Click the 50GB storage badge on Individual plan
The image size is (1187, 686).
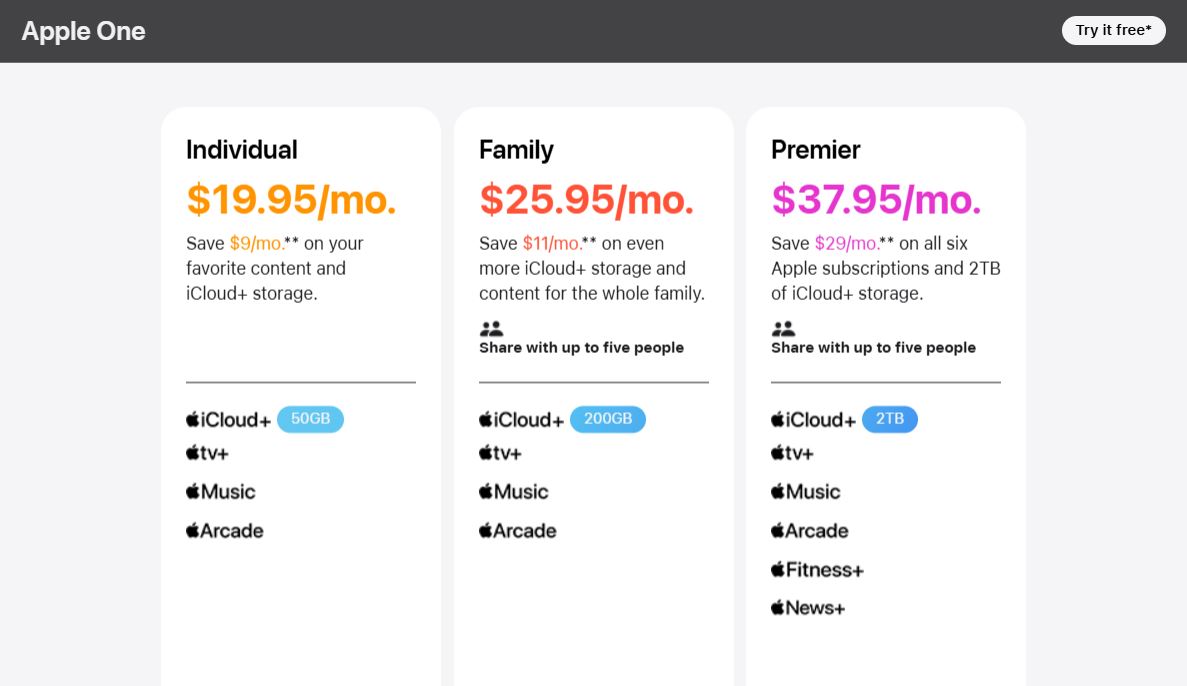pos(310,419)
